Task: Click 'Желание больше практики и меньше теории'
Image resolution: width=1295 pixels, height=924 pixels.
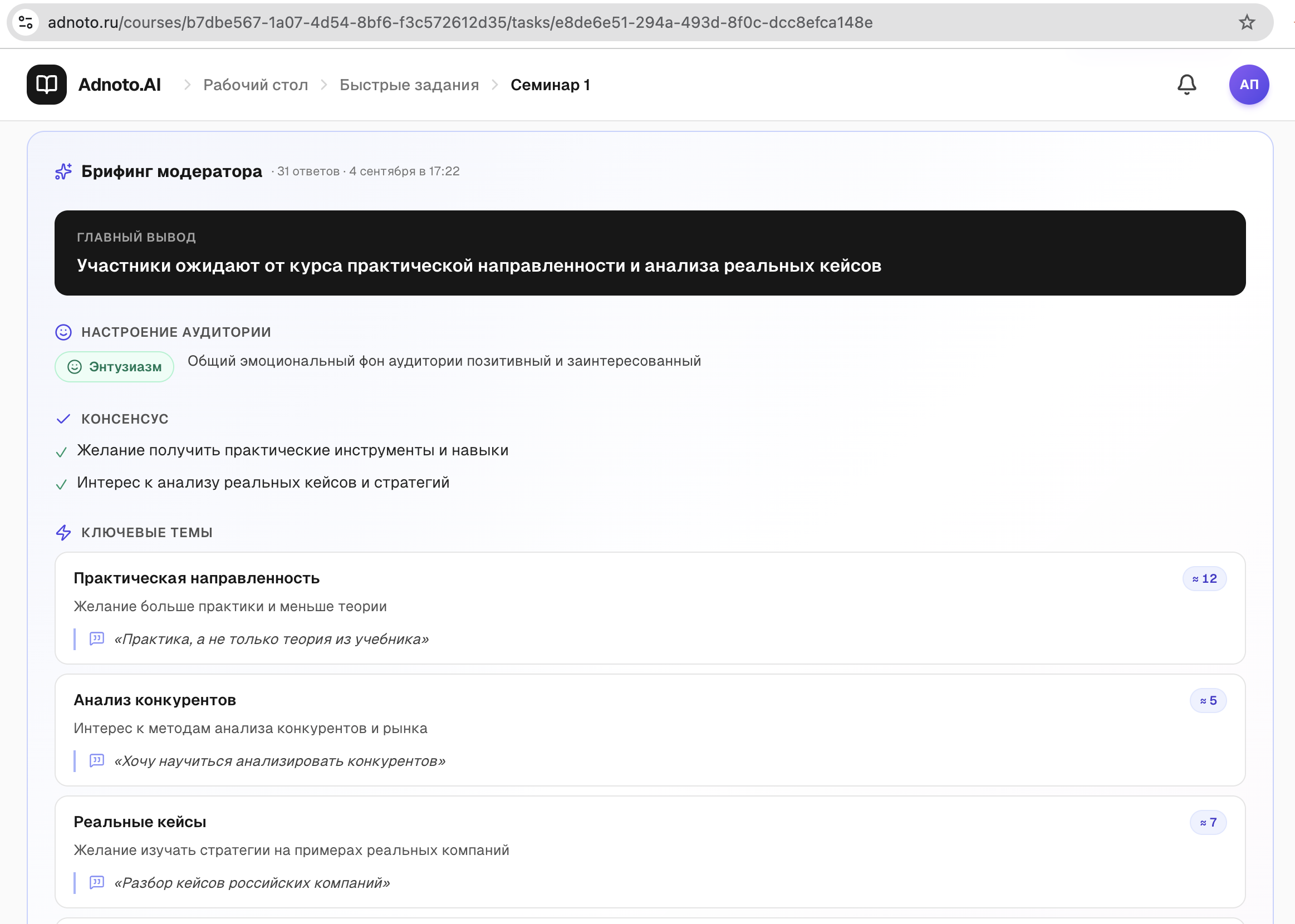Action: (230, 607)
